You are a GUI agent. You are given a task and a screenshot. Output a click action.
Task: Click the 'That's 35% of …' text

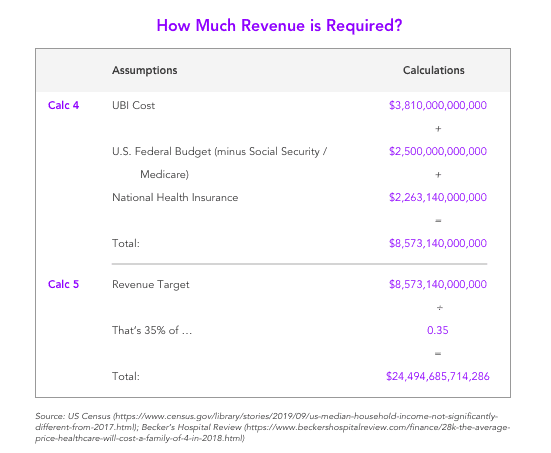point(152,330)
